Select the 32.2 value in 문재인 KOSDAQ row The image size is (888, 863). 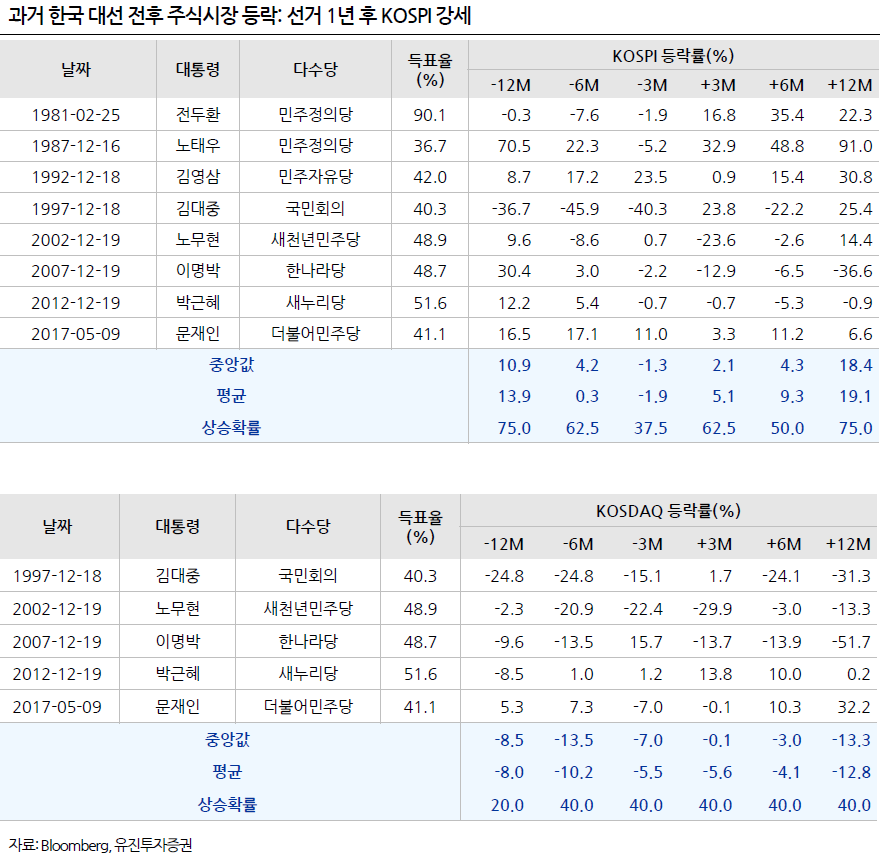(x=853, y=707)
